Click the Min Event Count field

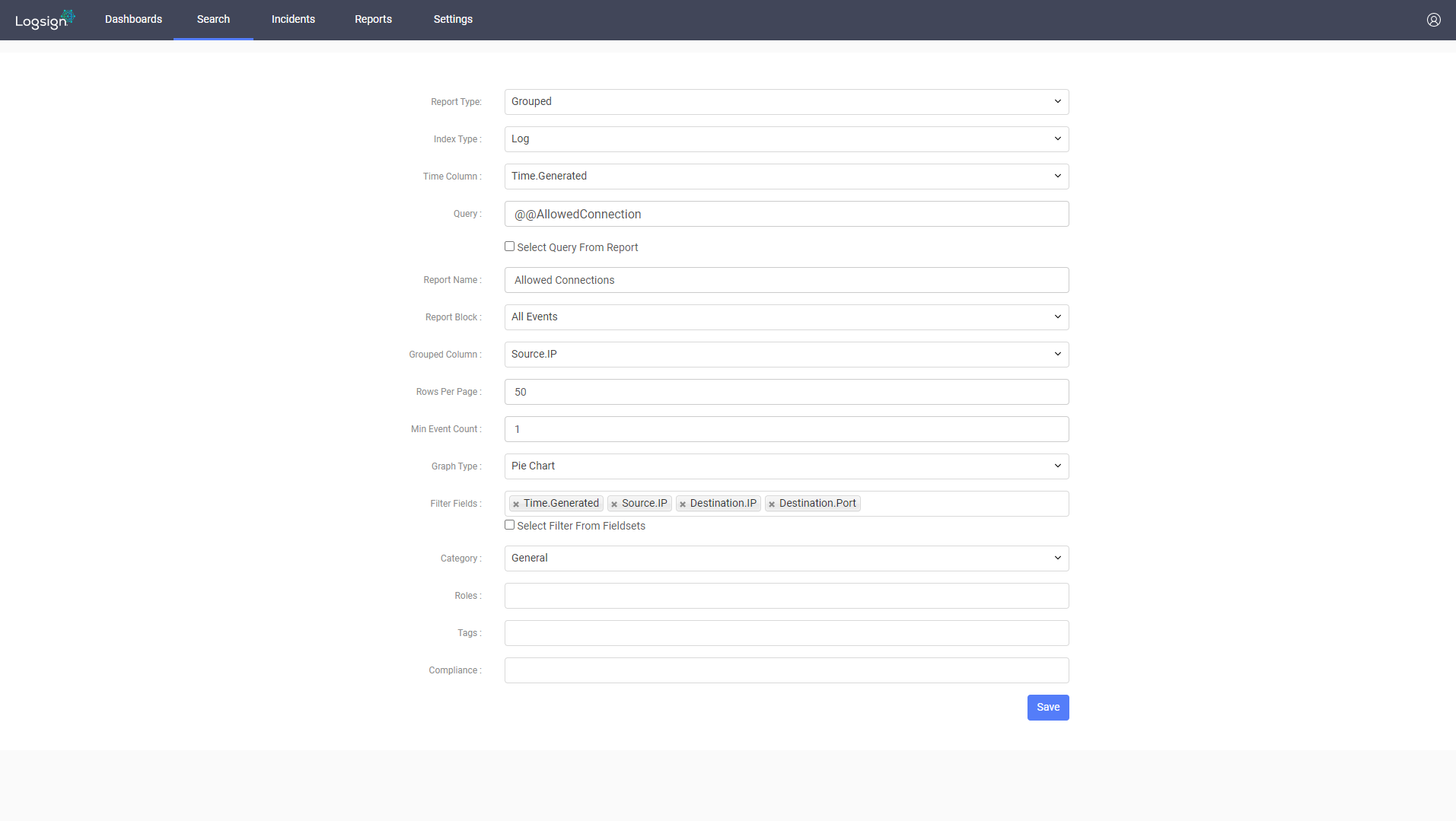(x=786, y=429)
